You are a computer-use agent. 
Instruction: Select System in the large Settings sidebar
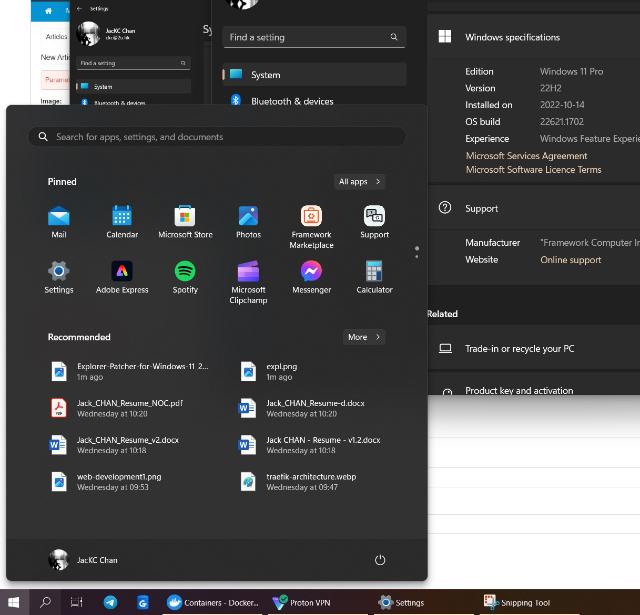[x=314, y=75]
